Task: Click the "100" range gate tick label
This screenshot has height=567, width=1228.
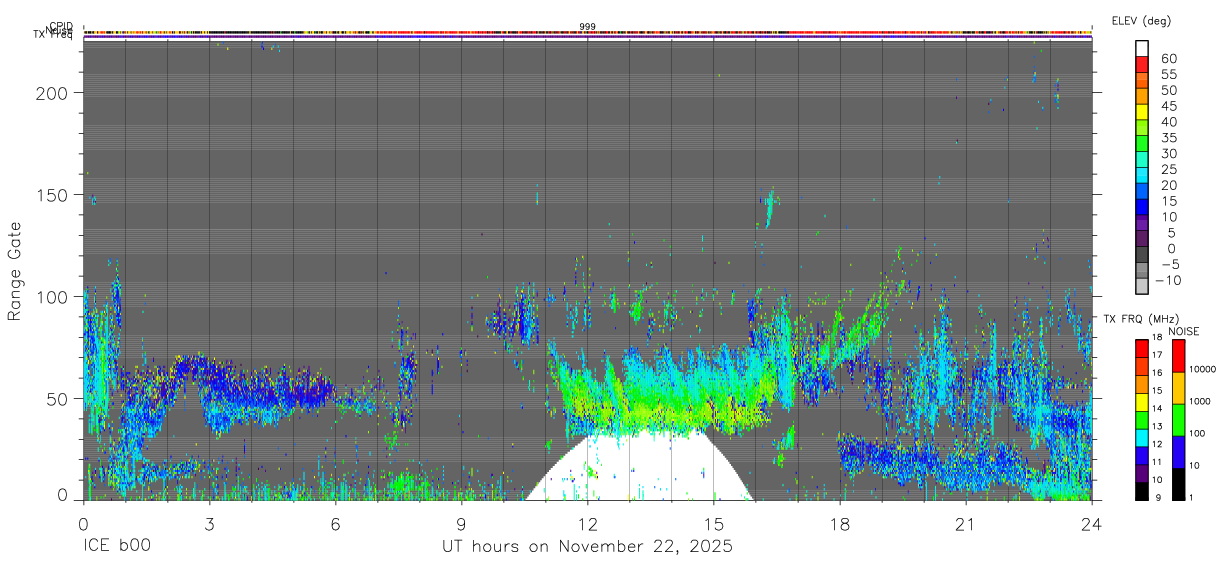Action: tap(52, 297)
